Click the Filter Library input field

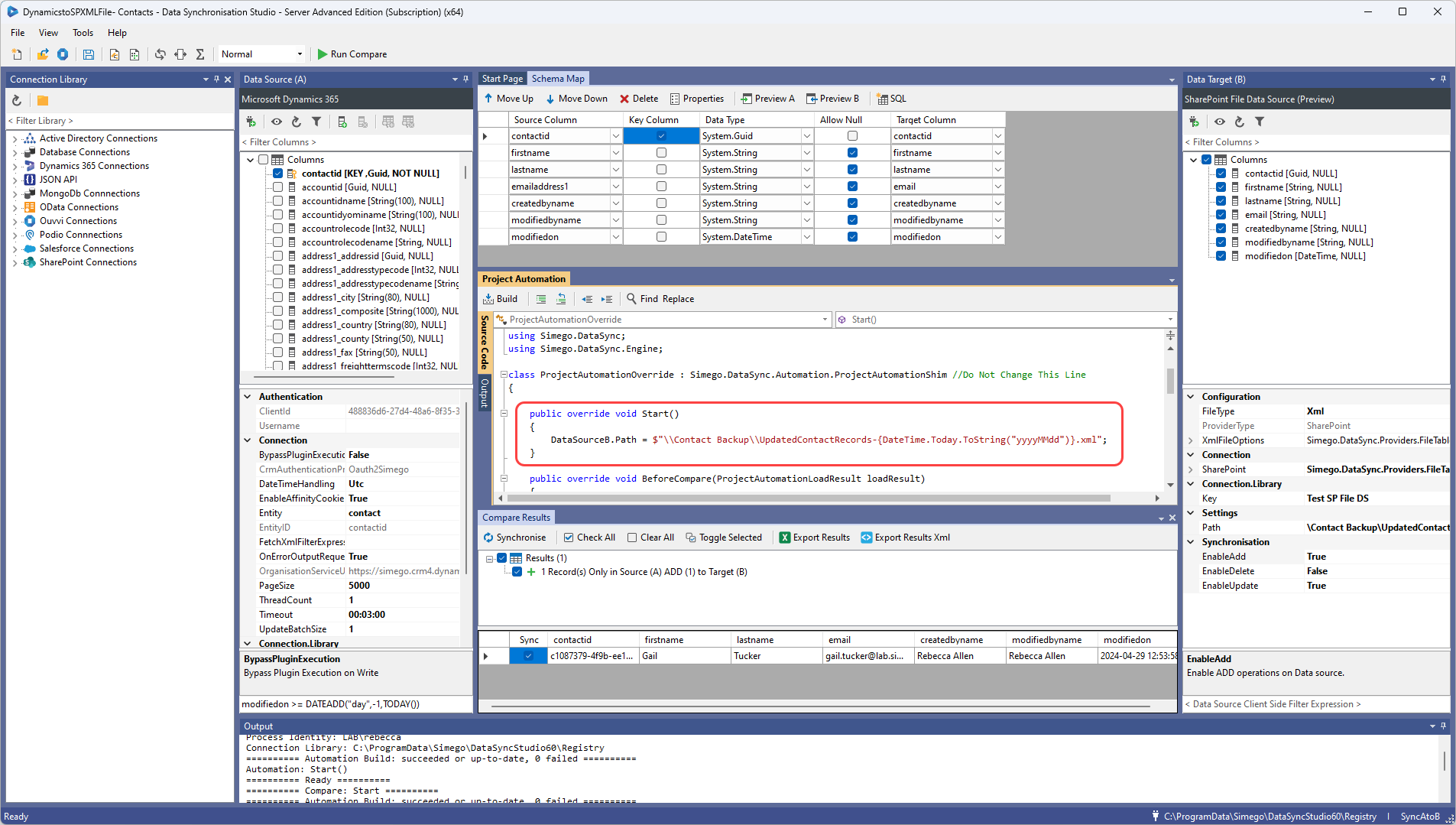tap(120, 121)
